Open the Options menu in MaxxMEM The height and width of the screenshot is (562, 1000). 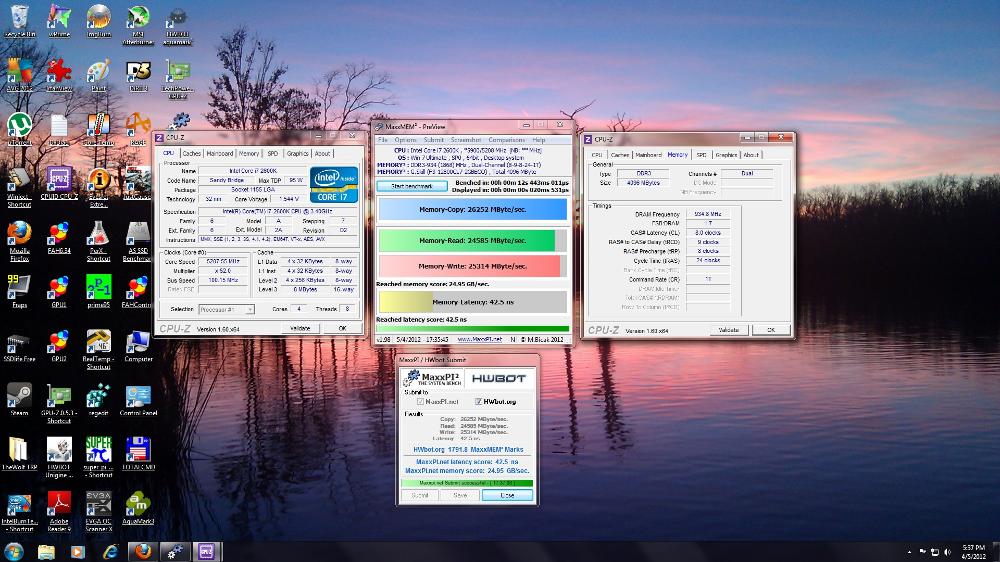tap(405, 140)
